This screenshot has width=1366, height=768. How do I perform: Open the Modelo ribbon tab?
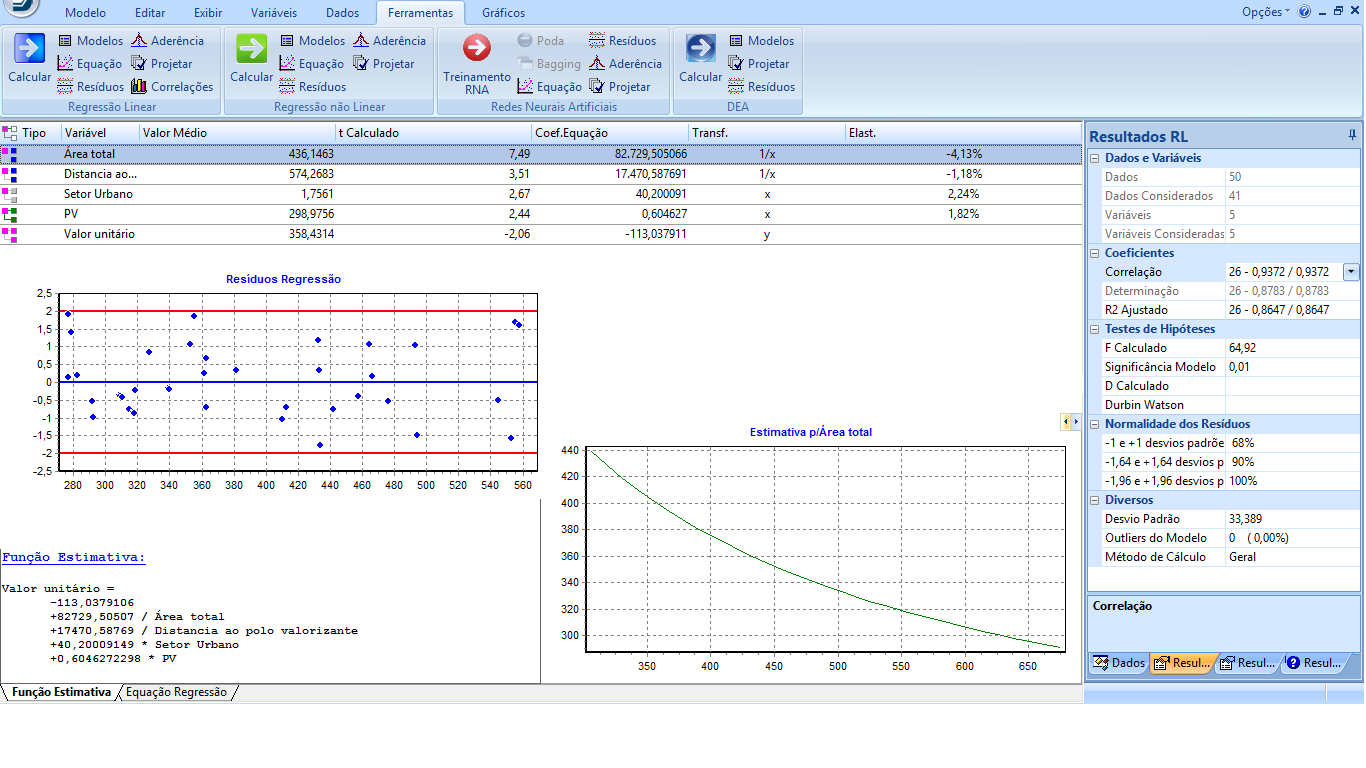pos(86,13)
